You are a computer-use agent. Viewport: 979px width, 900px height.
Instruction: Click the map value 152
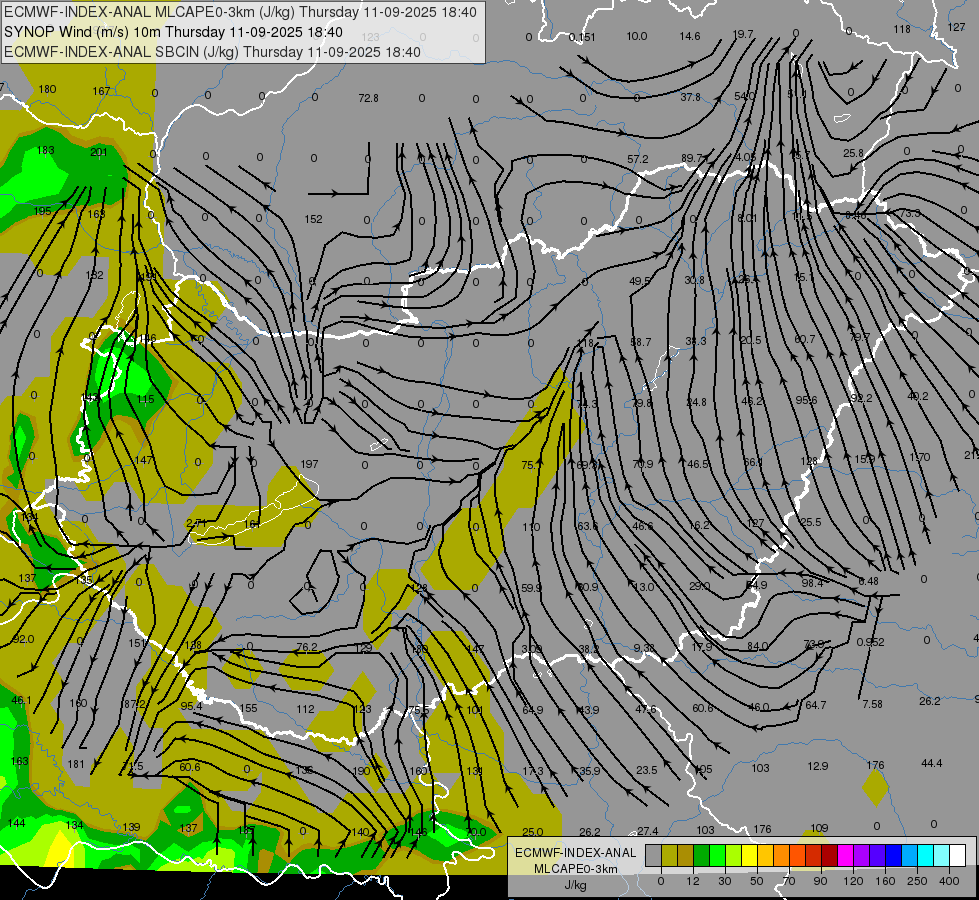click(313, 219)
